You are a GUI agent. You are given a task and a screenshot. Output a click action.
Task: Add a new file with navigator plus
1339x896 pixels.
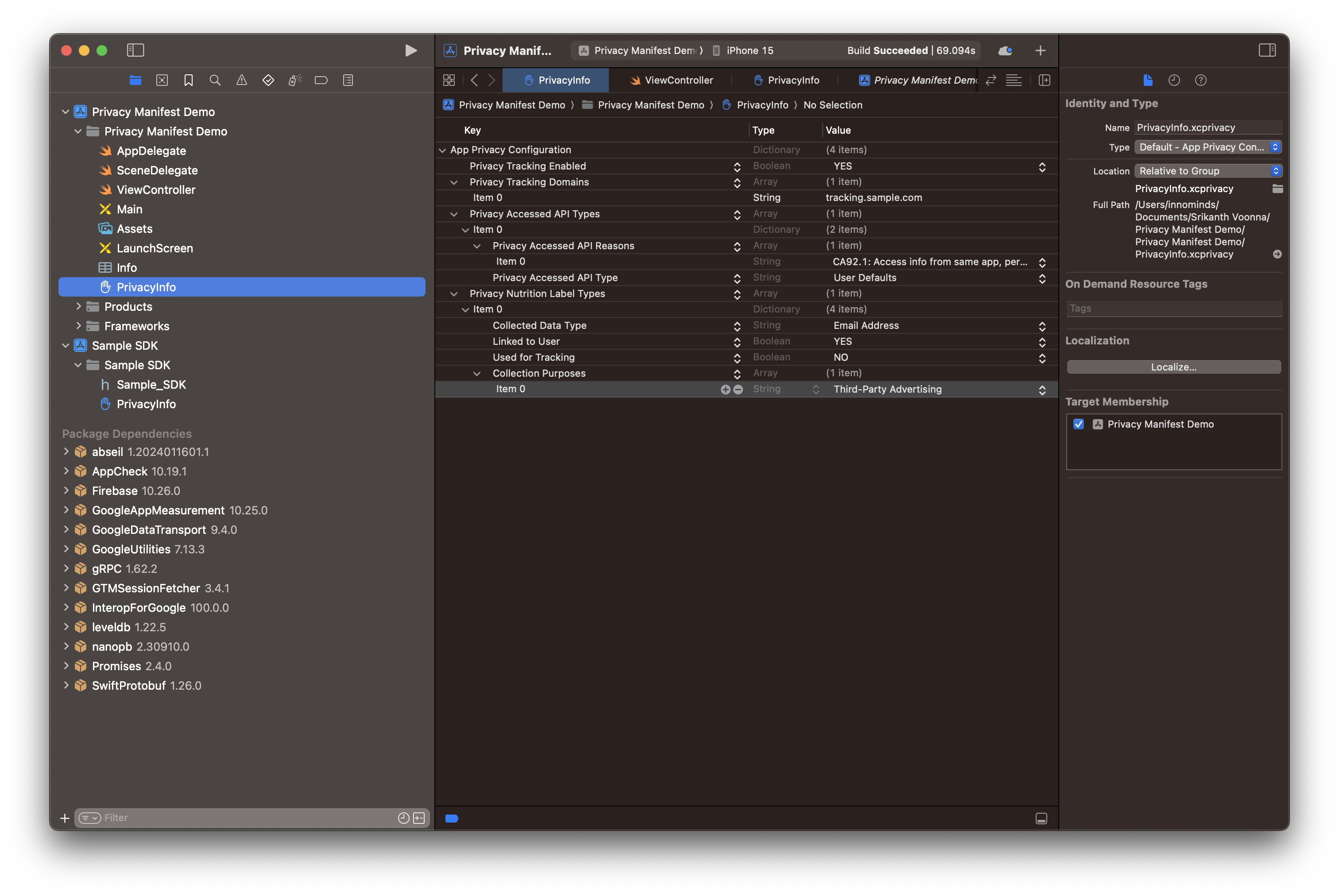point(65,818)
